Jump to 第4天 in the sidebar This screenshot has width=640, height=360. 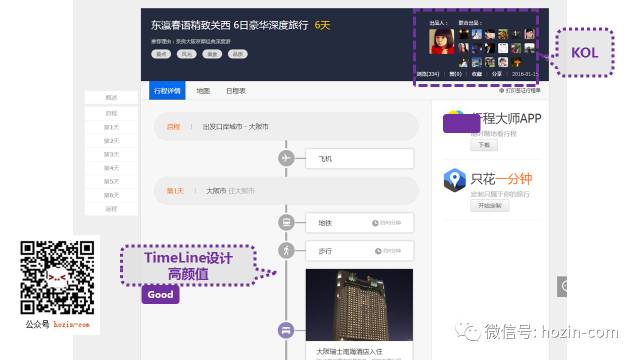coord(111,168)
